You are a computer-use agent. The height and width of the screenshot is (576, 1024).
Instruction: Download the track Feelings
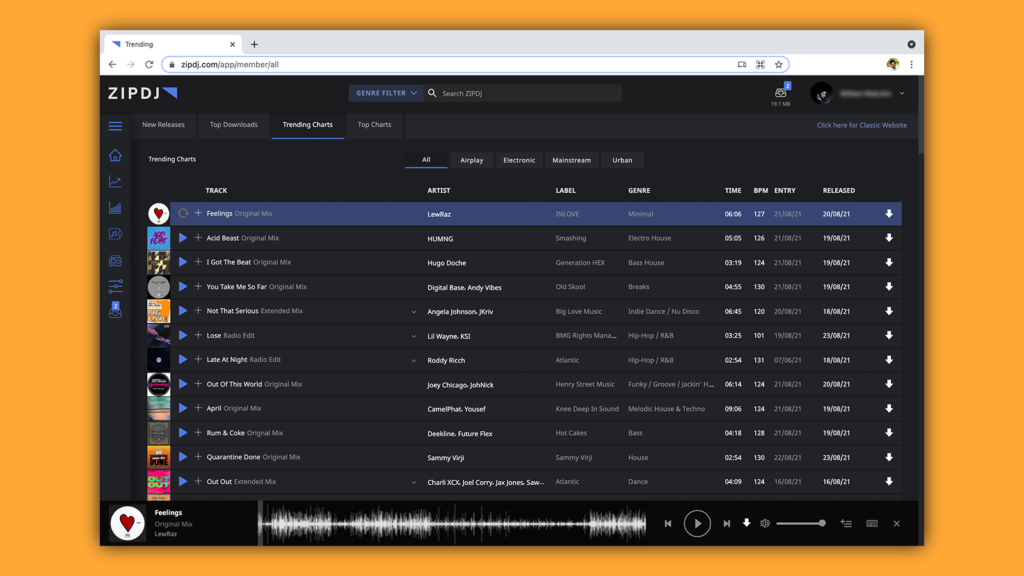889,214
